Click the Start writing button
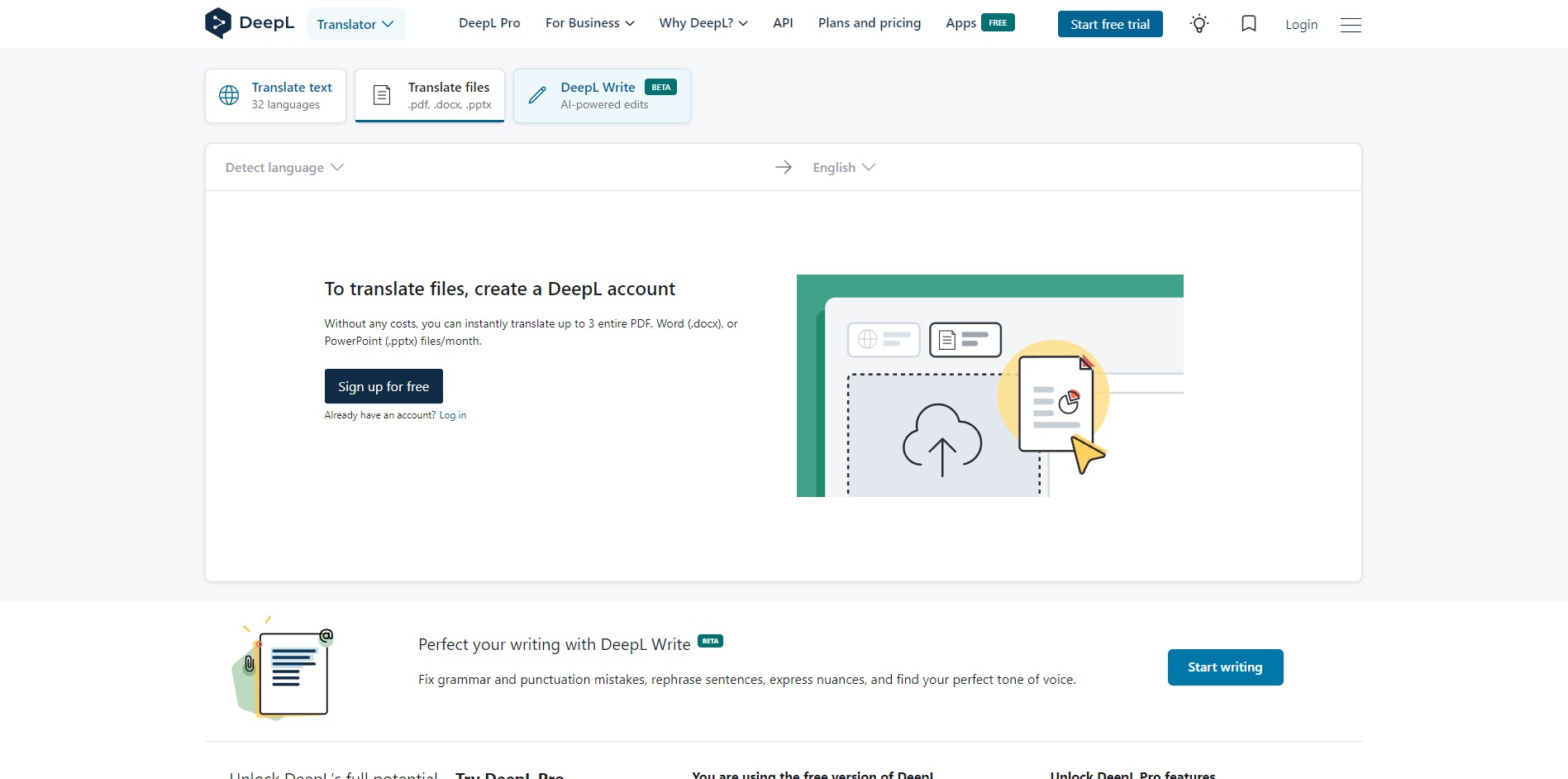 [1225, 667]
